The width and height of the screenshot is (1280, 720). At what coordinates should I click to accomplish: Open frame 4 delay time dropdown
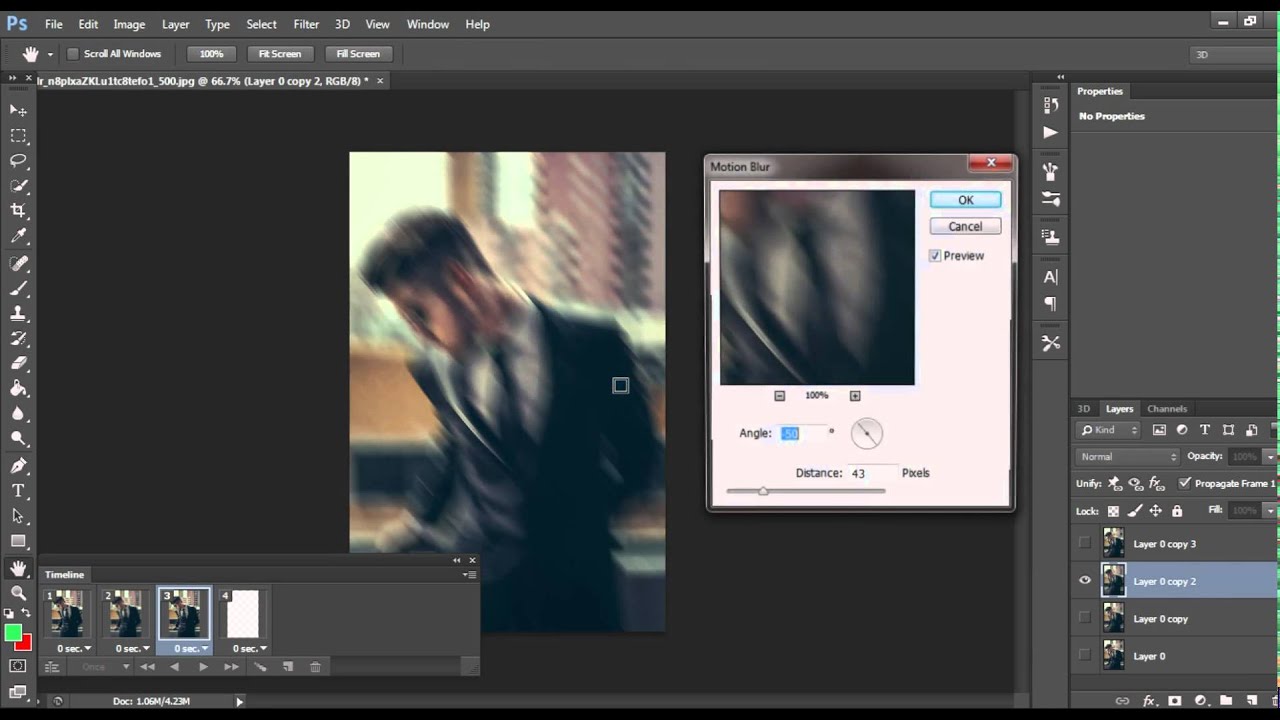[249, 649]
